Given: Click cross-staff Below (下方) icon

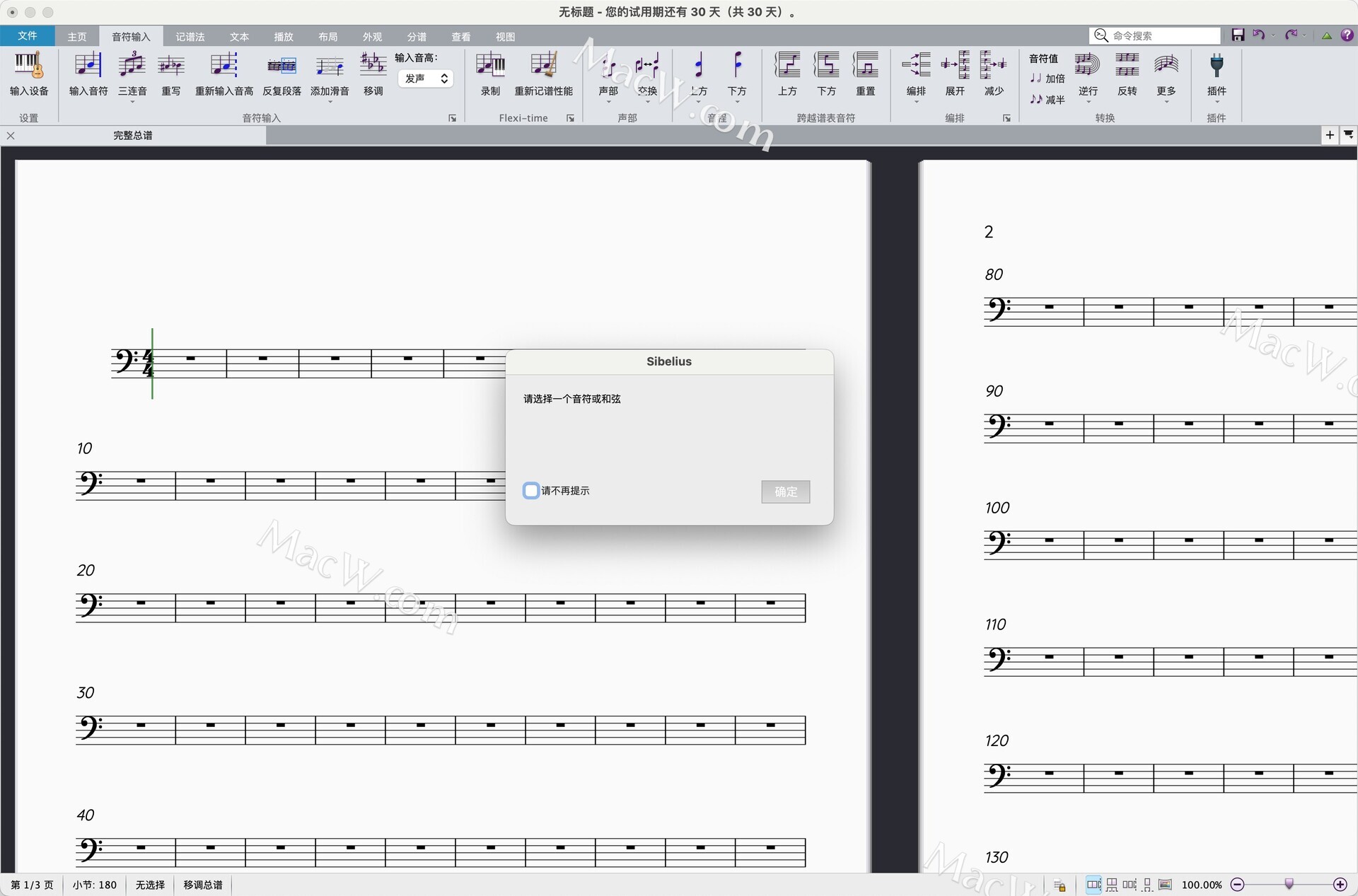Looking at the screenshot, I should point(826,65).
